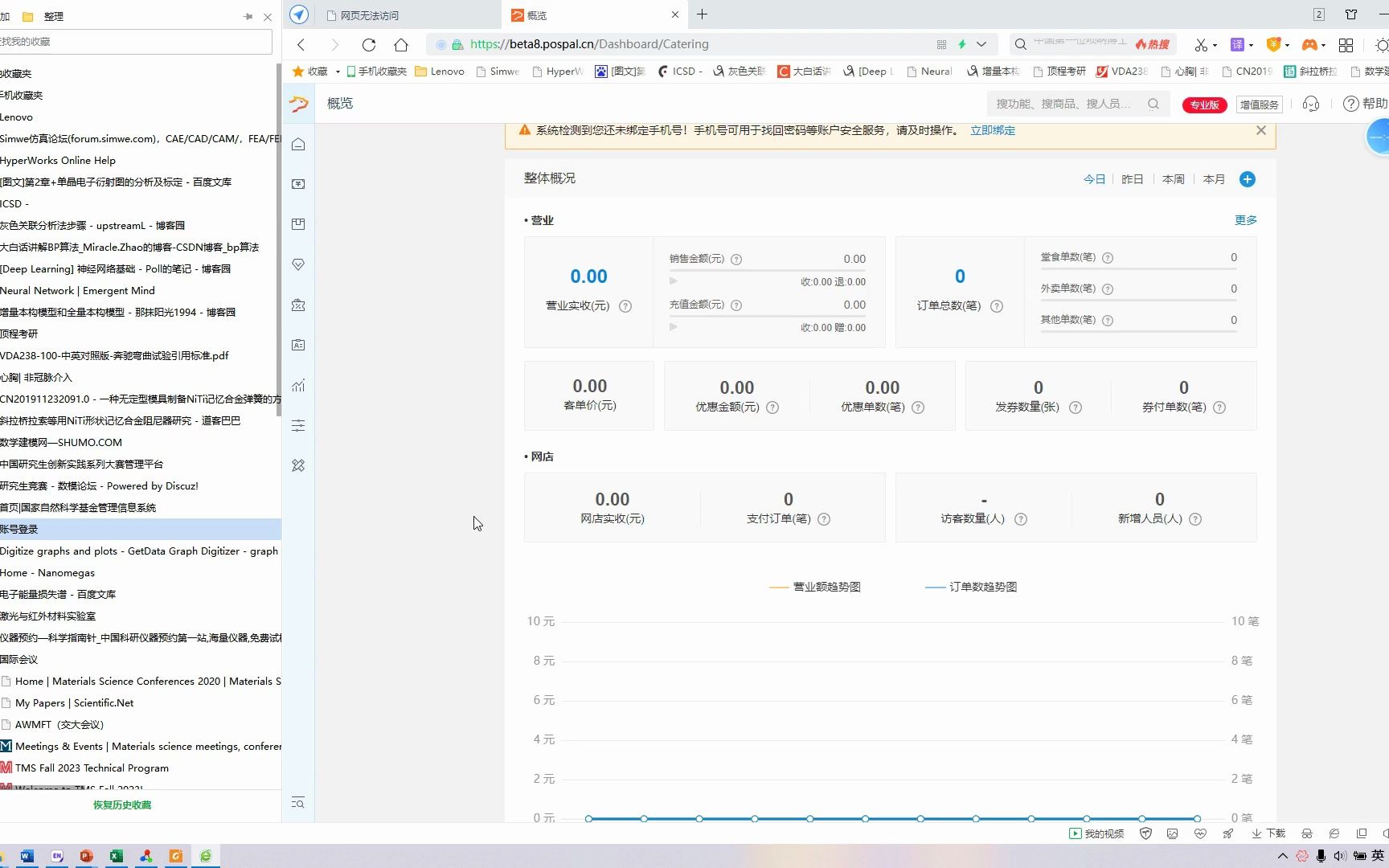Open the coupon marketing icon in the sidebar
The width and height of the screenshot is (1389, 868).
(298, 305)
